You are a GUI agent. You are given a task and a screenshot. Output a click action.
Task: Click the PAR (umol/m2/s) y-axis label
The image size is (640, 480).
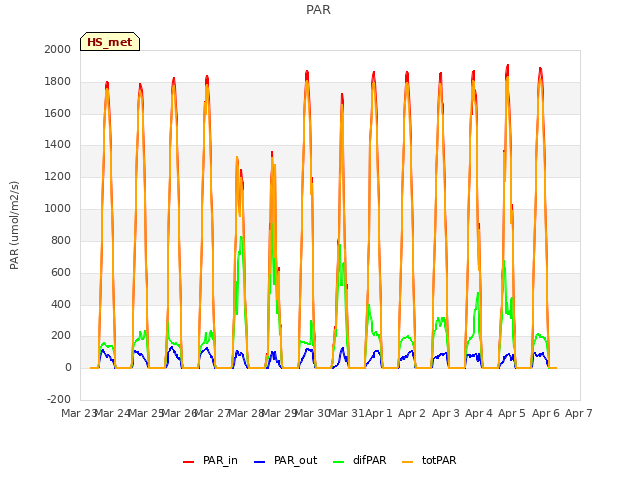pyautogui.click(x=14, y=225)
